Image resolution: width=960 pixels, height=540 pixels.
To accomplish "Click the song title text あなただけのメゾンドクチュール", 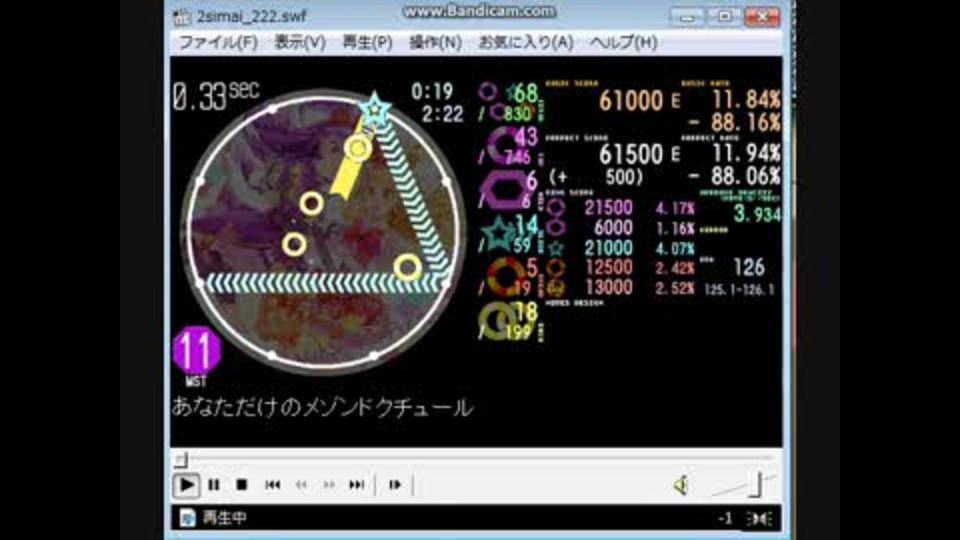I will pyautogui.click(x=322, y=407).
